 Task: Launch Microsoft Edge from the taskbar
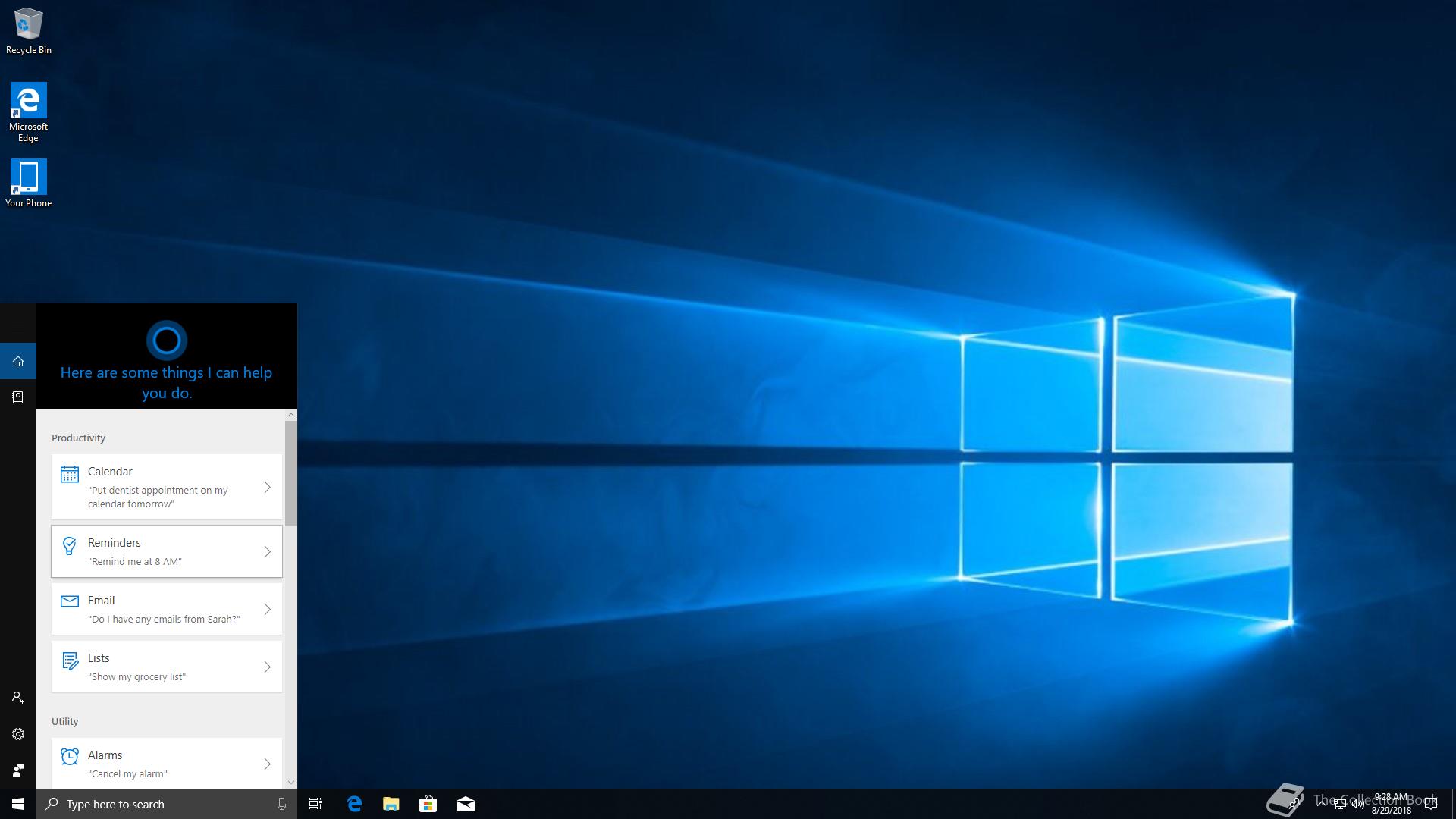pos(354,804)
